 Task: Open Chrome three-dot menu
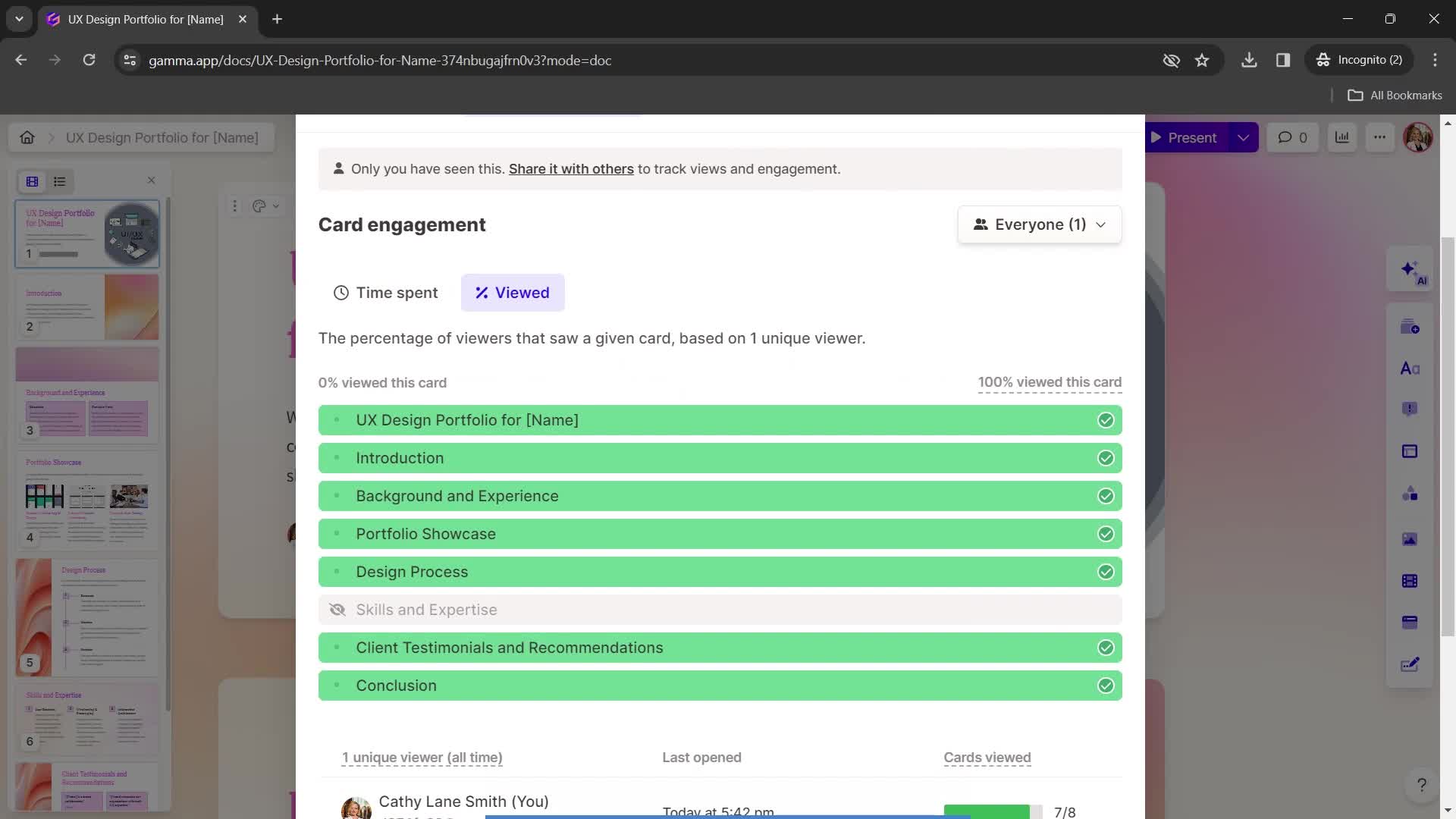tap(1435, 60)
